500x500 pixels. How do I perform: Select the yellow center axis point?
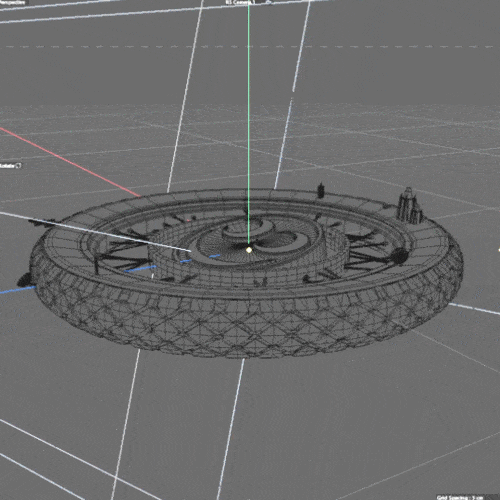(x=249, y=250)
